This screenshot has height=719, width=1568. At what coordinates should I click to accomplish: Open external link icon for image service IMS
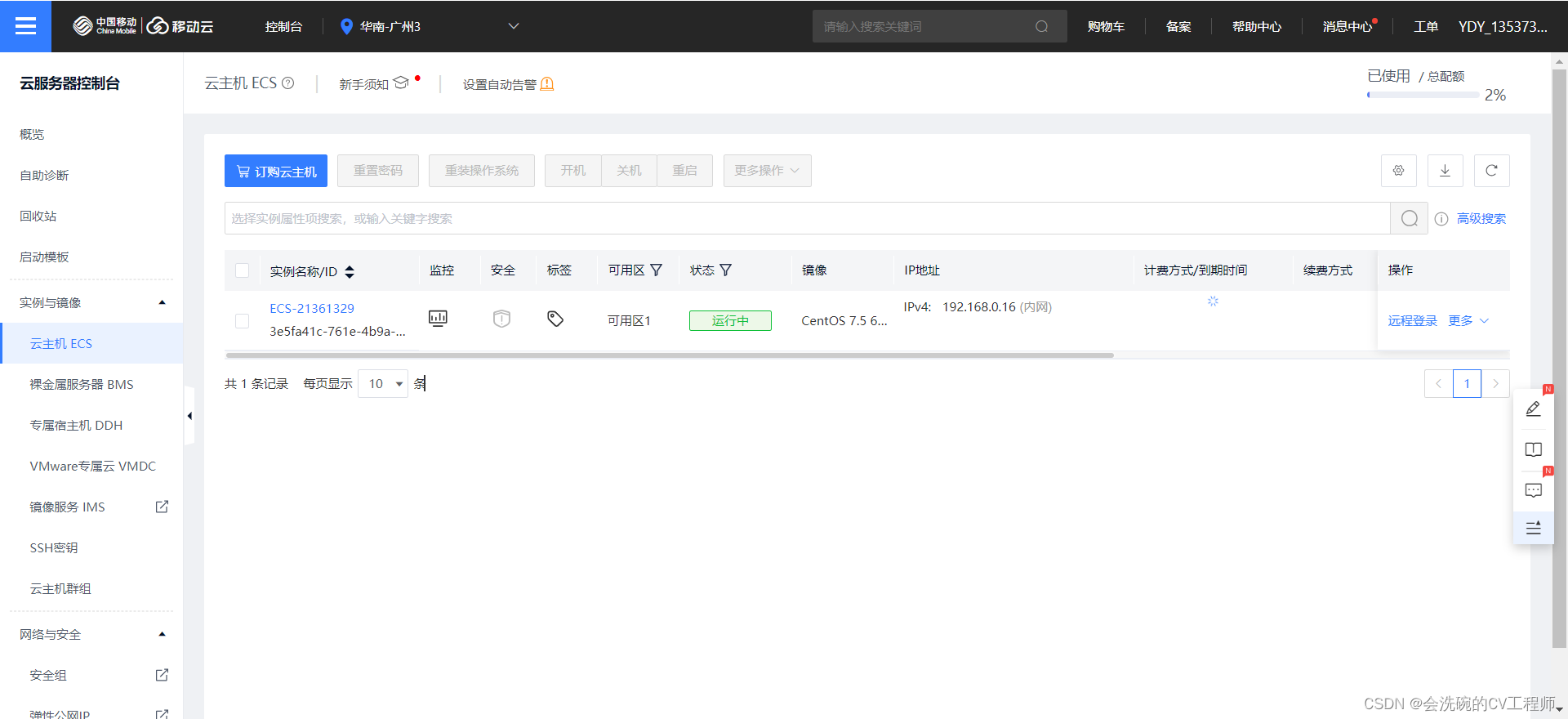pos(162,507)
